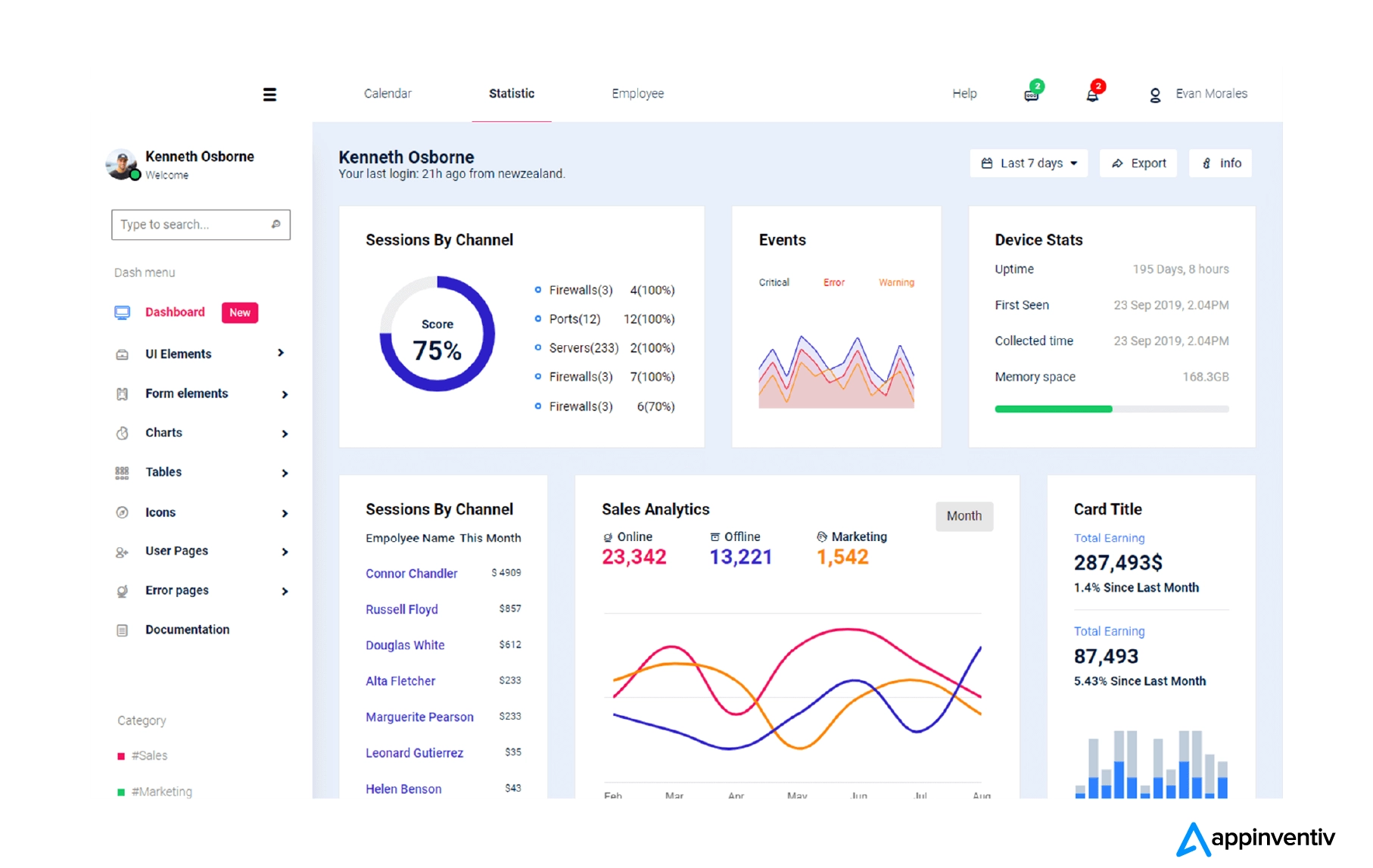Click the Evan Morales user icon
The image size is (1373, 868).
(x=1155, y=95)
